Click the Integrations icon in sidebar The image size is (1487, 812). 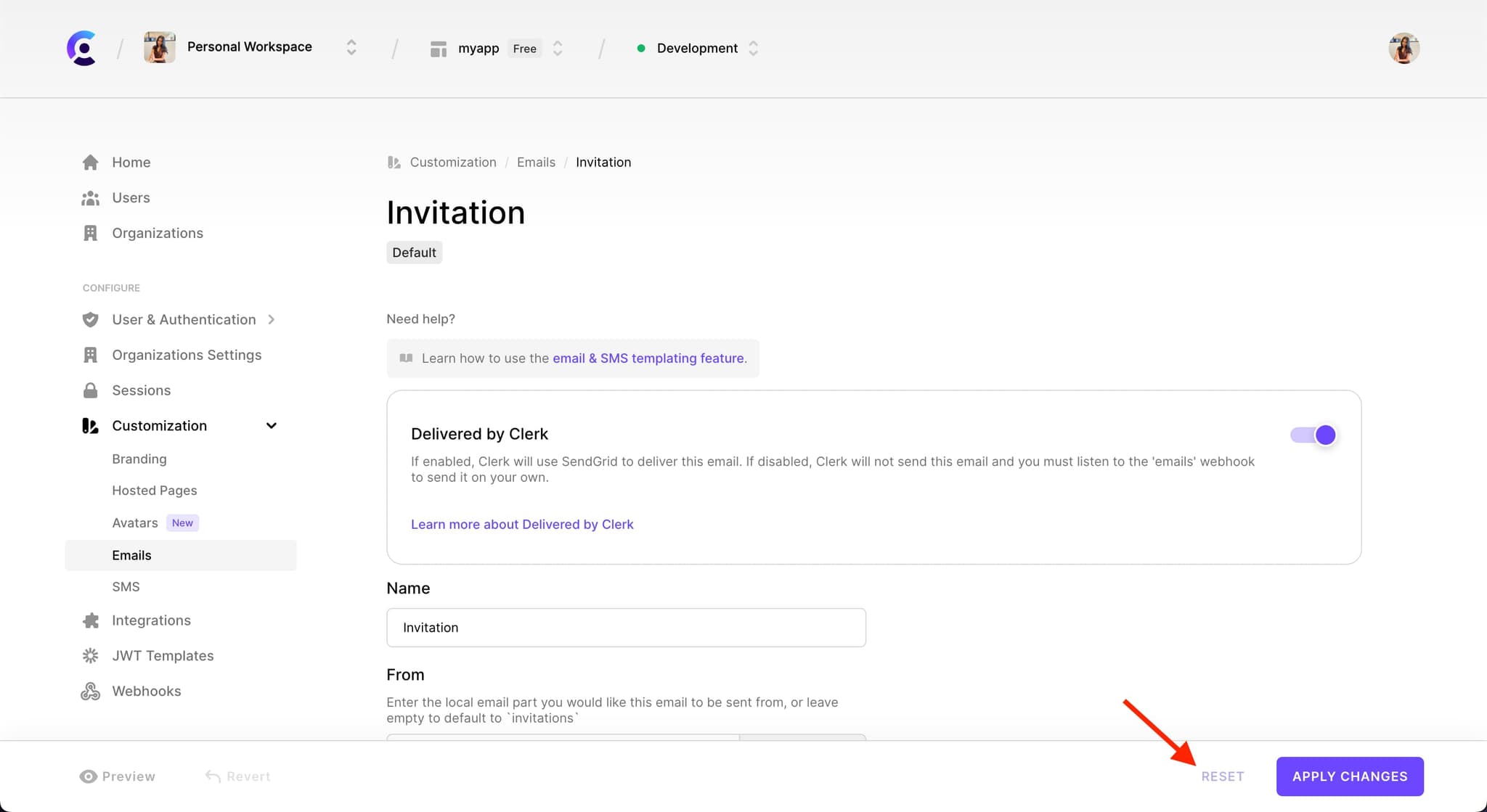(91, 620)
